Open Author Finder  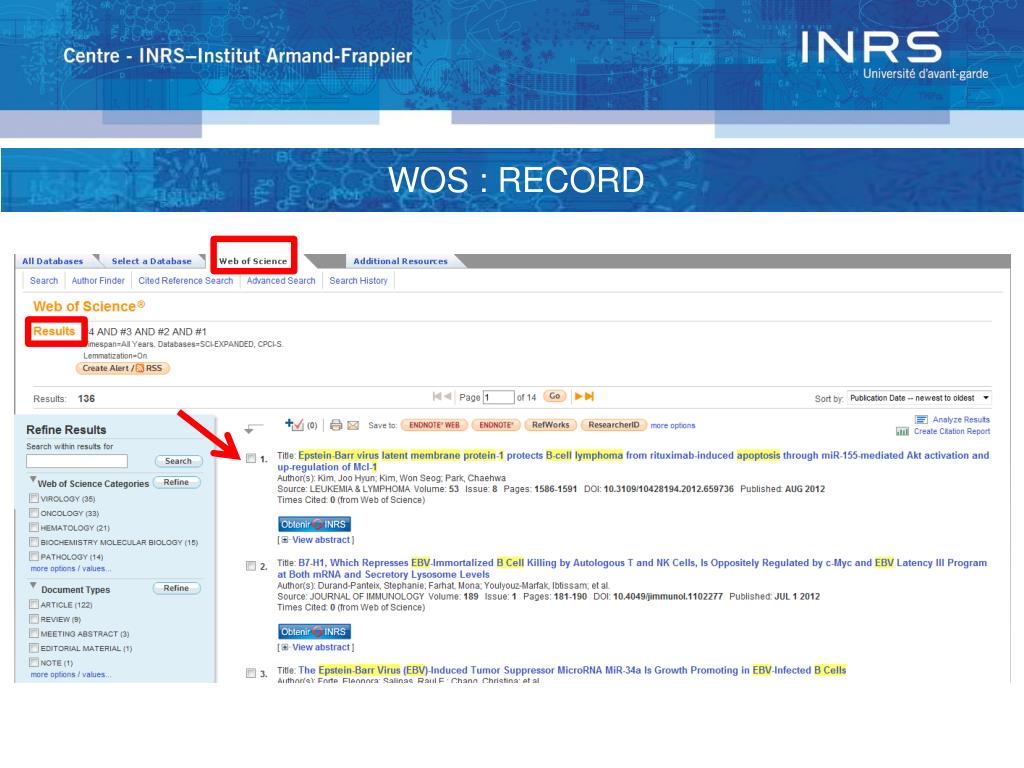tap(98, 281)
